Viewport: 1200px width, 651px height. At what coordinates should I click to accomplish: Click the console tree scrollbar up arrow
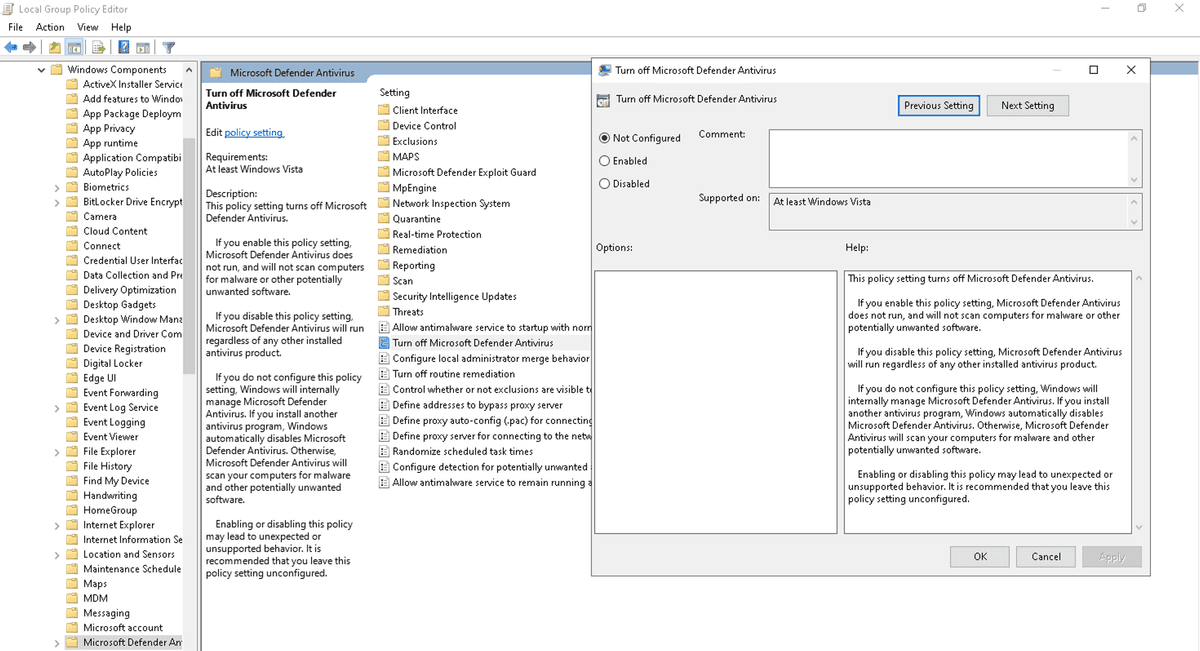189,70
